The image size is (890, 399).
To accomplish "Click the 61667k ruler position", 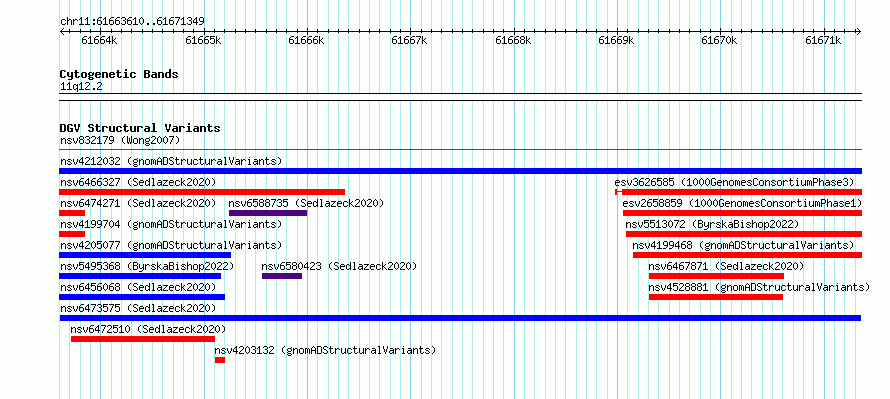I will tap(410, 40).
